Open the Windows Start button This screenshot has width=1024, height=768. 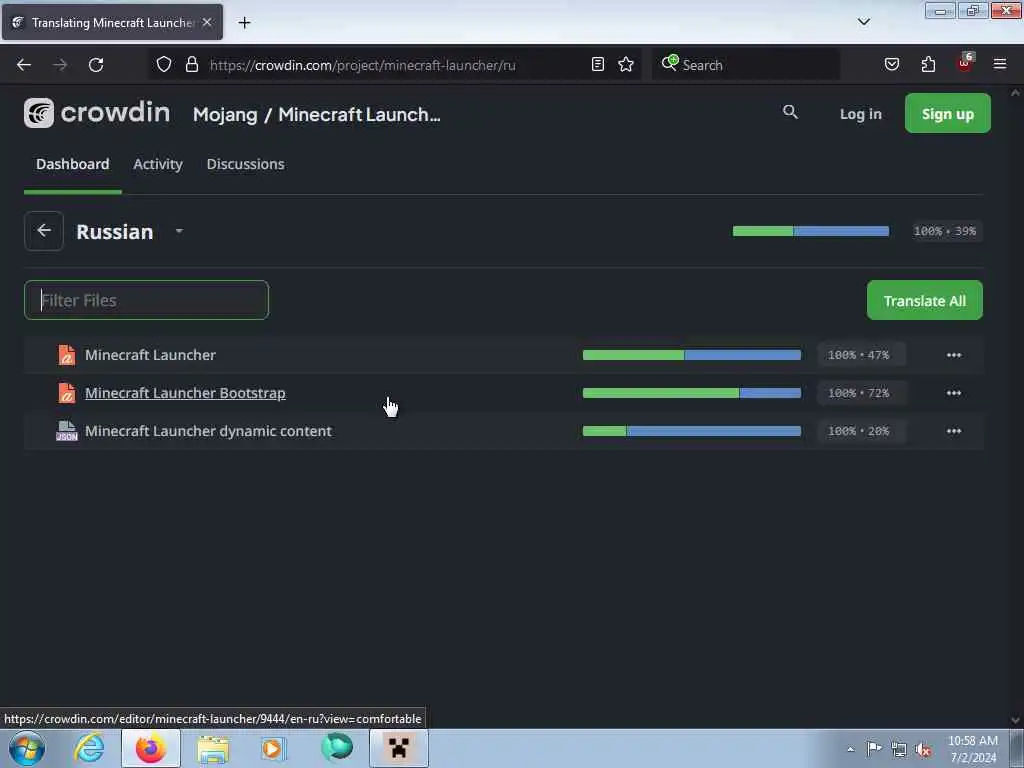27,748
